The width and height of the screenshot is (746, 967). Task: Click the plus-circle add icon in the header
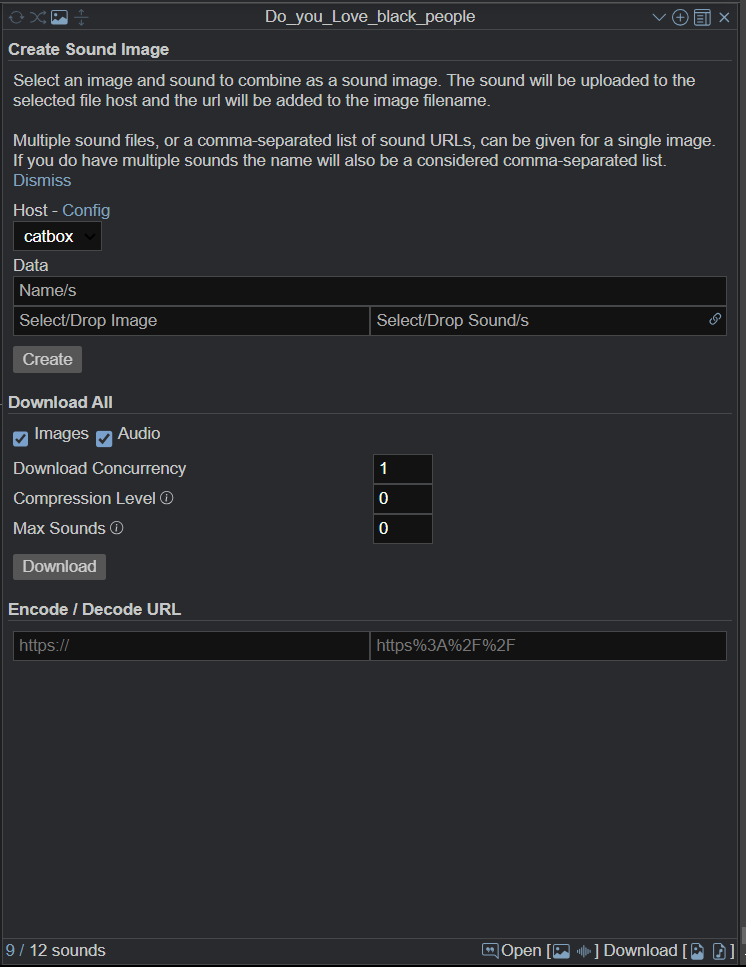click(x=680, y=17)
